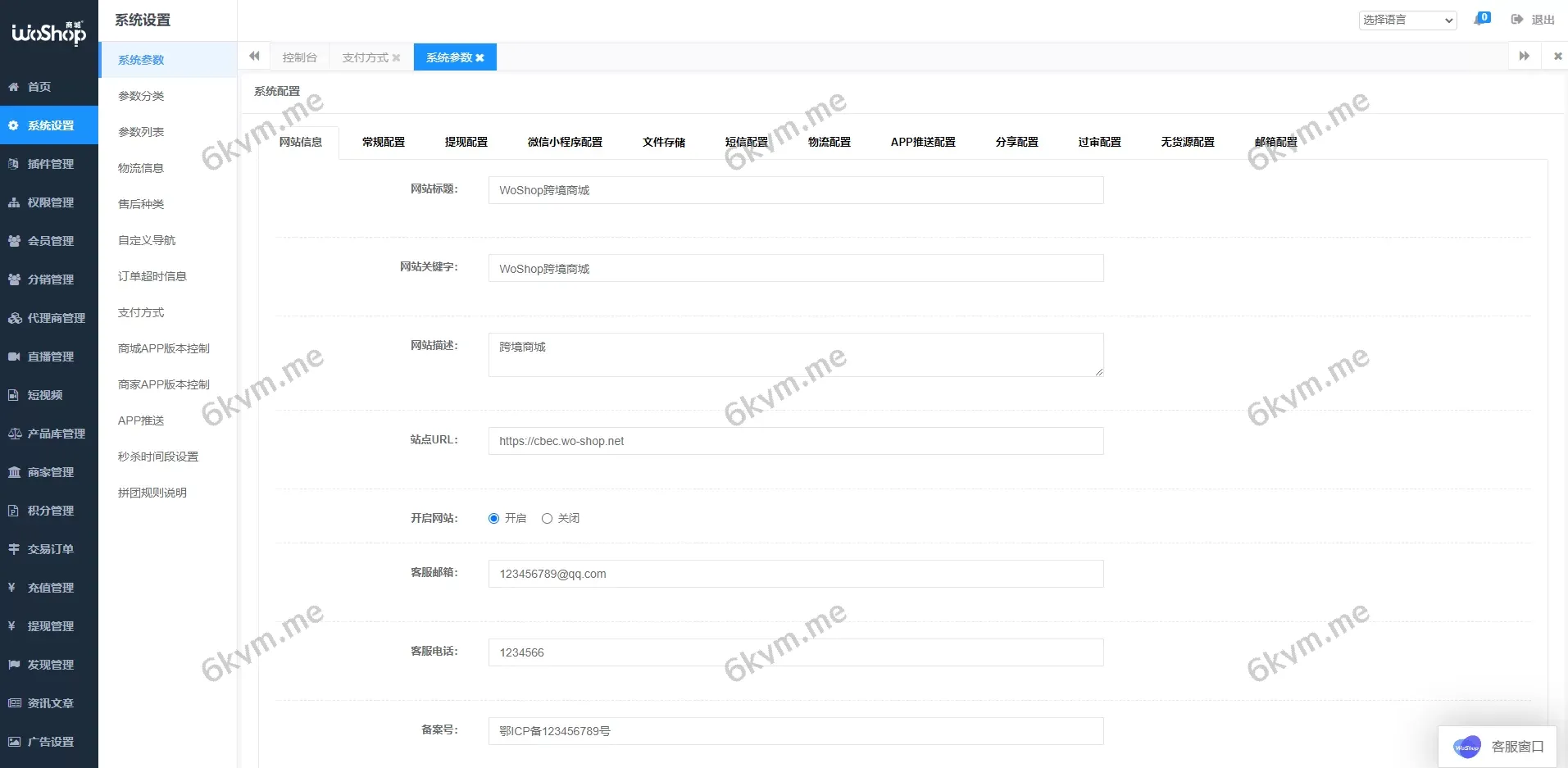Click the notification bell icon
This screenshot has width=1568, height=768.
pyautogui.click(x=1481, y=18)
